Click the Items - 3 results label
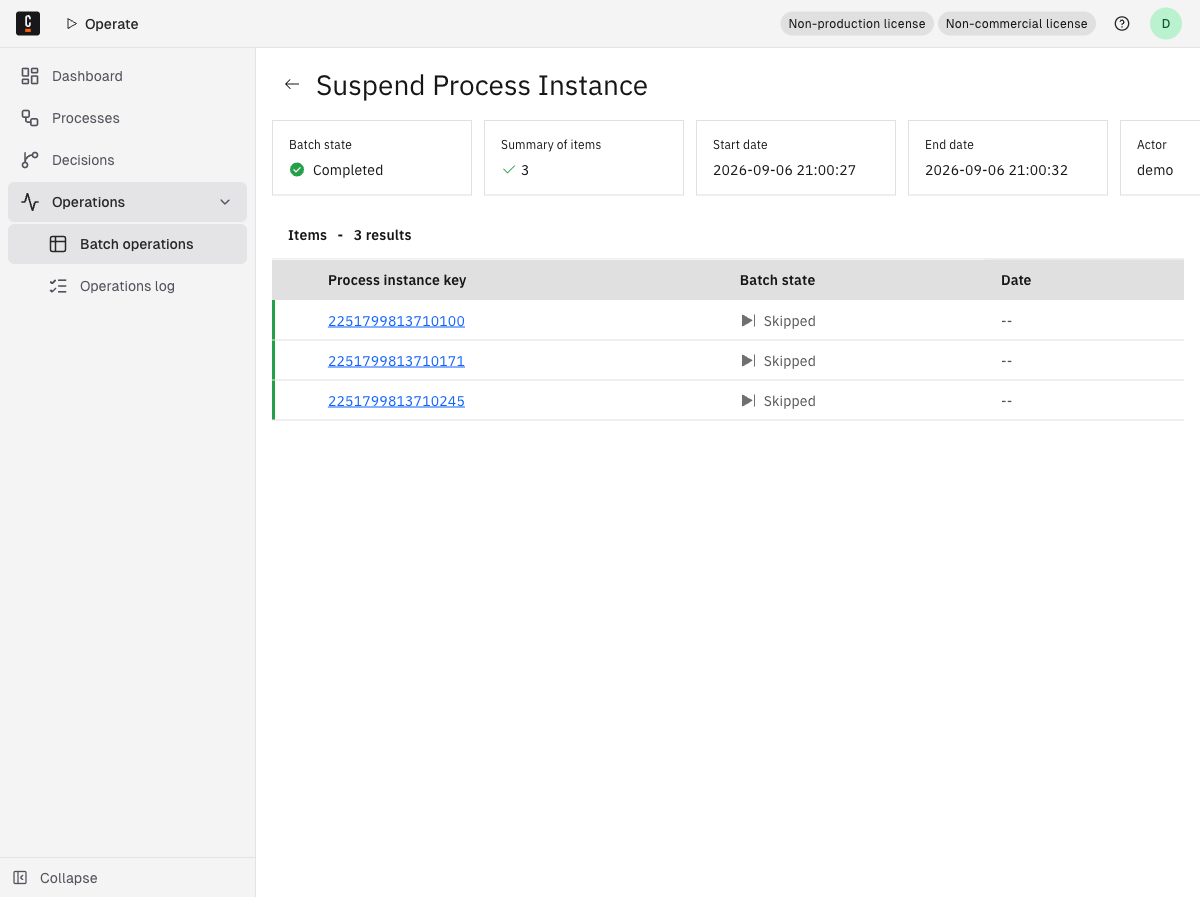Image resolution: width=1200 pixels, height=897 pixels. 350,235
